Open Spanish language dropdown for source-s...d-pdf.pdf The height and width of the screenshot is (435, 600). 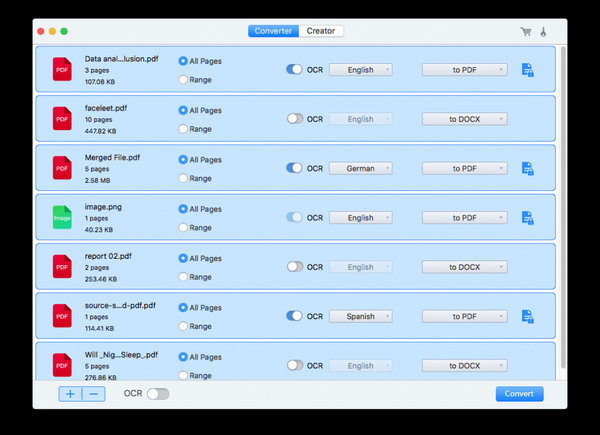[x=361, y=317]
